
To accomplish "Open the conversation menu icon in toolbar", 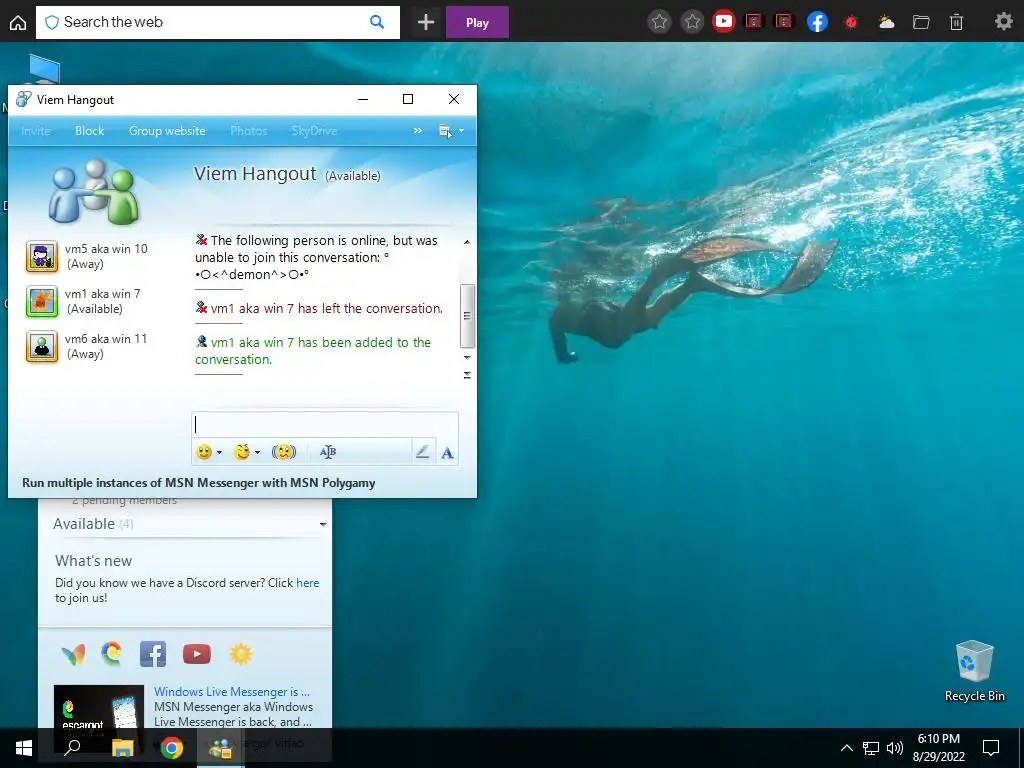I will (x=446, y=131).
